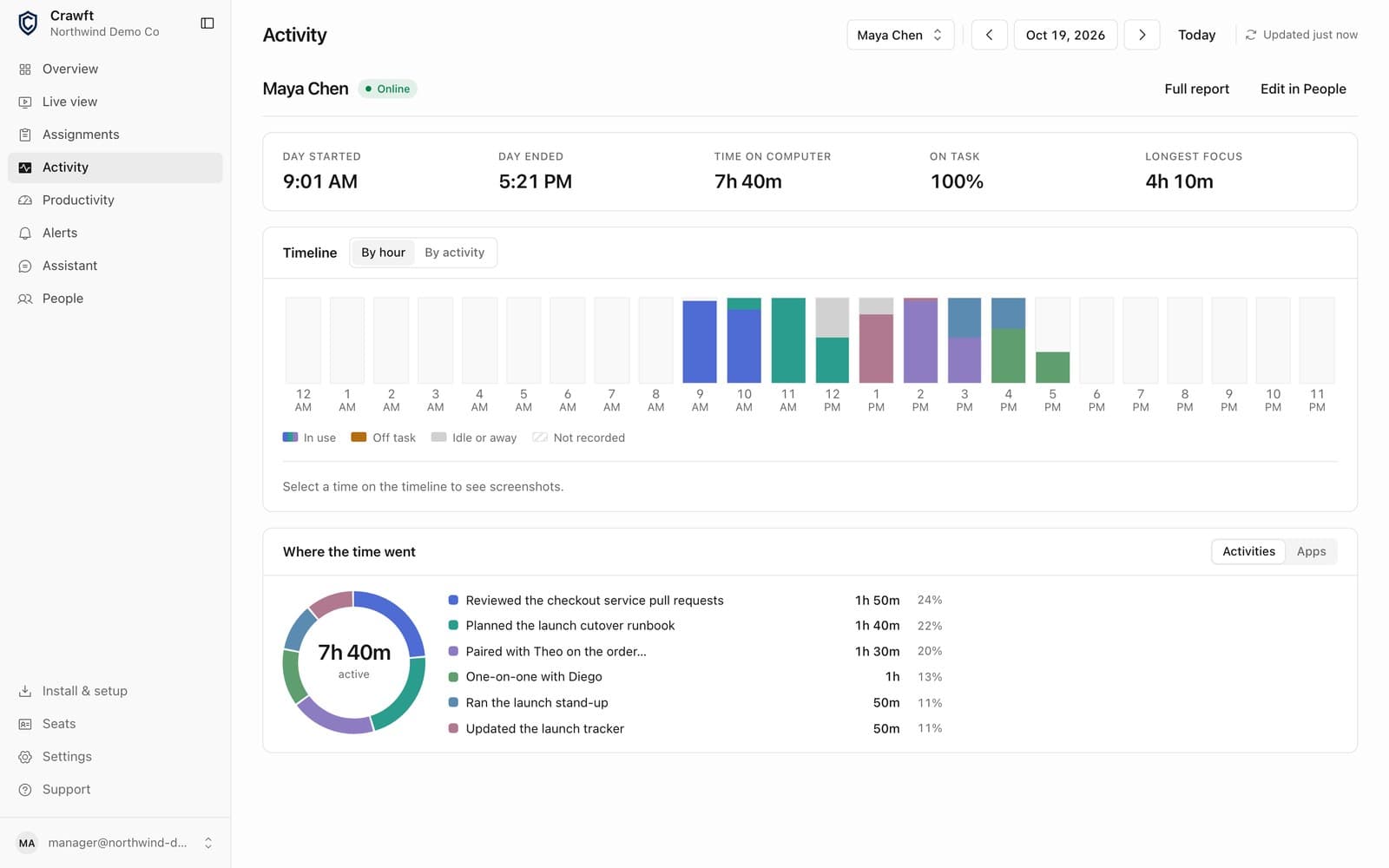Click the Online status badge
This screenshot has width=1389, height=868.
(x=387, y=89)
